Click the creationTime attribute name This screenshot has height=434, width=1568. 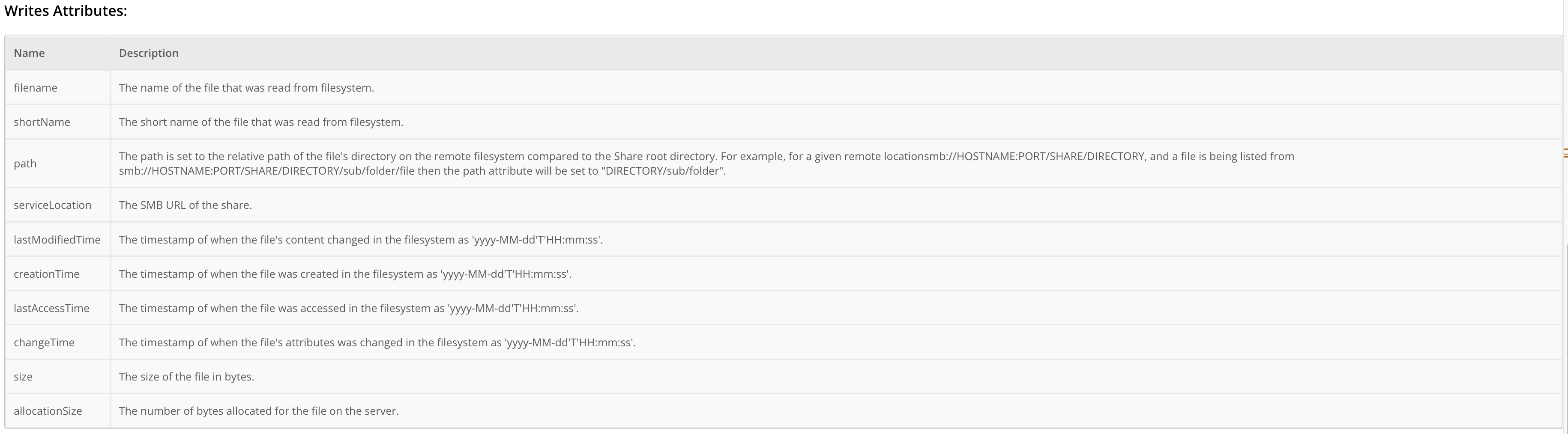coord(46,274)
